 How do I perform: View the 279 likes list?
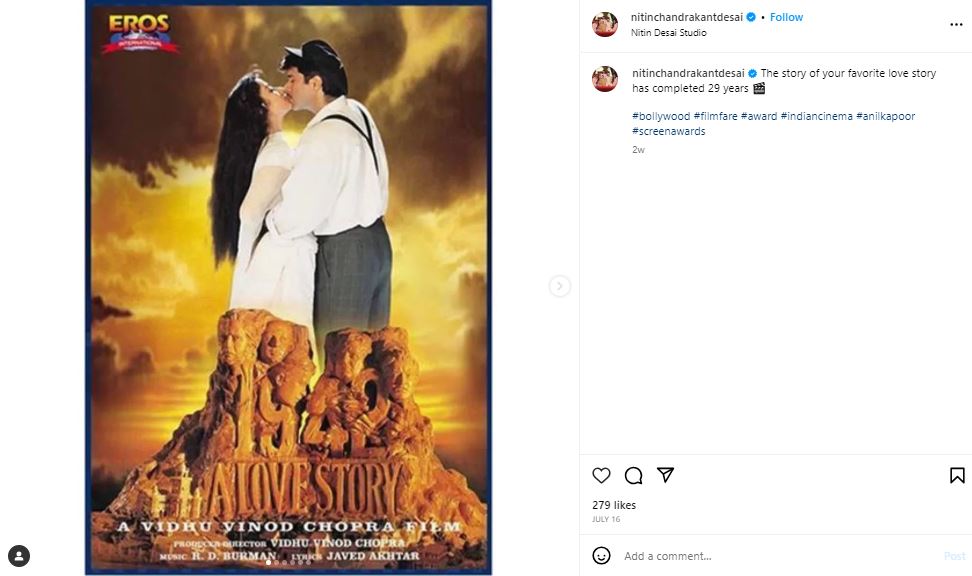tap(613, 505)
